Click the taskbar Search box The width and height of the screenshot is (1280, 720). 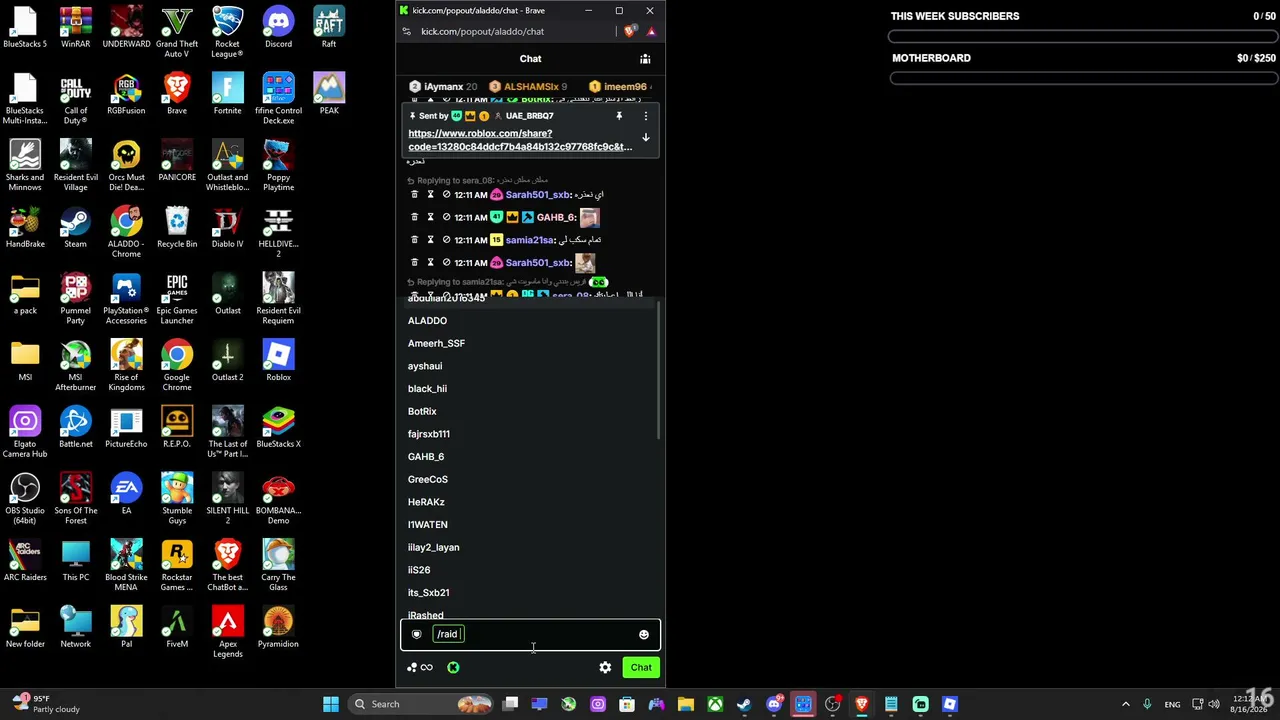click(x=421, y=704)
